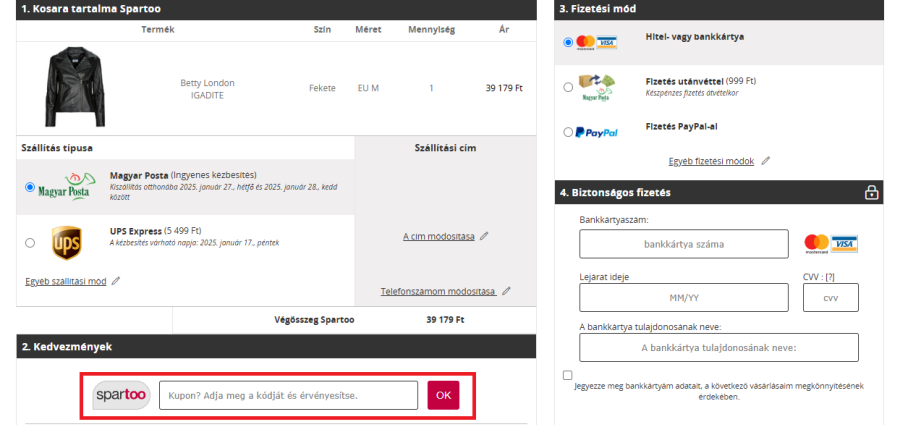
Task: Choose Hitel- vagy bankkártya payment radio
Action: pos(568,42)
